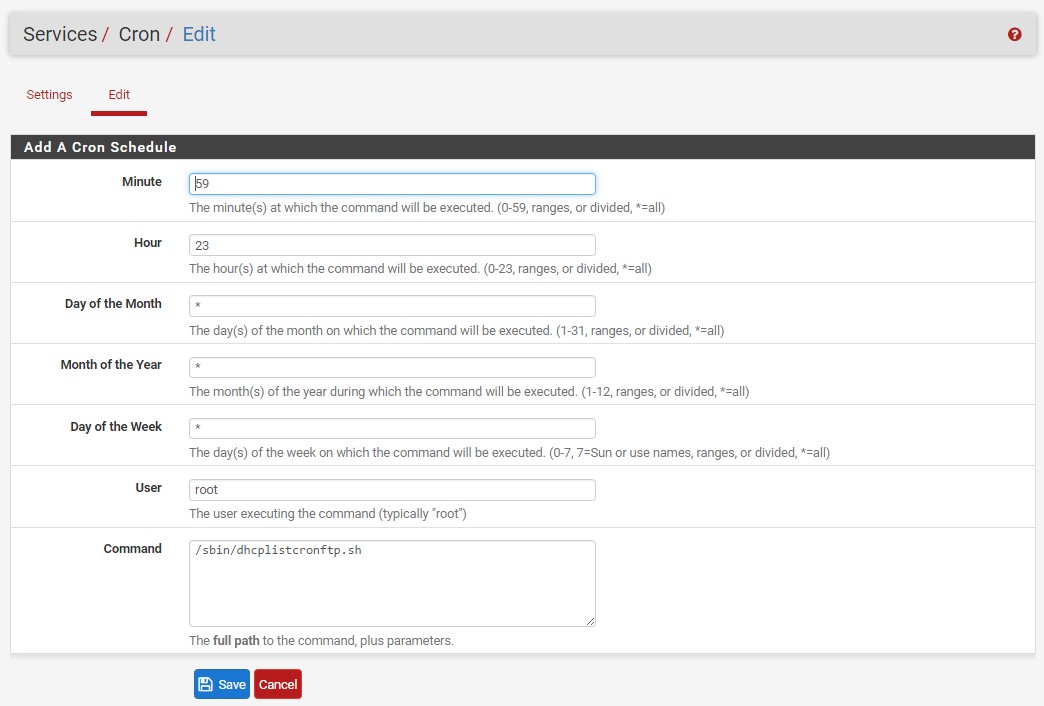The image size is (1044, 706).
Task: Click into the Day of the Month field
Action: [x=392, y=306]
